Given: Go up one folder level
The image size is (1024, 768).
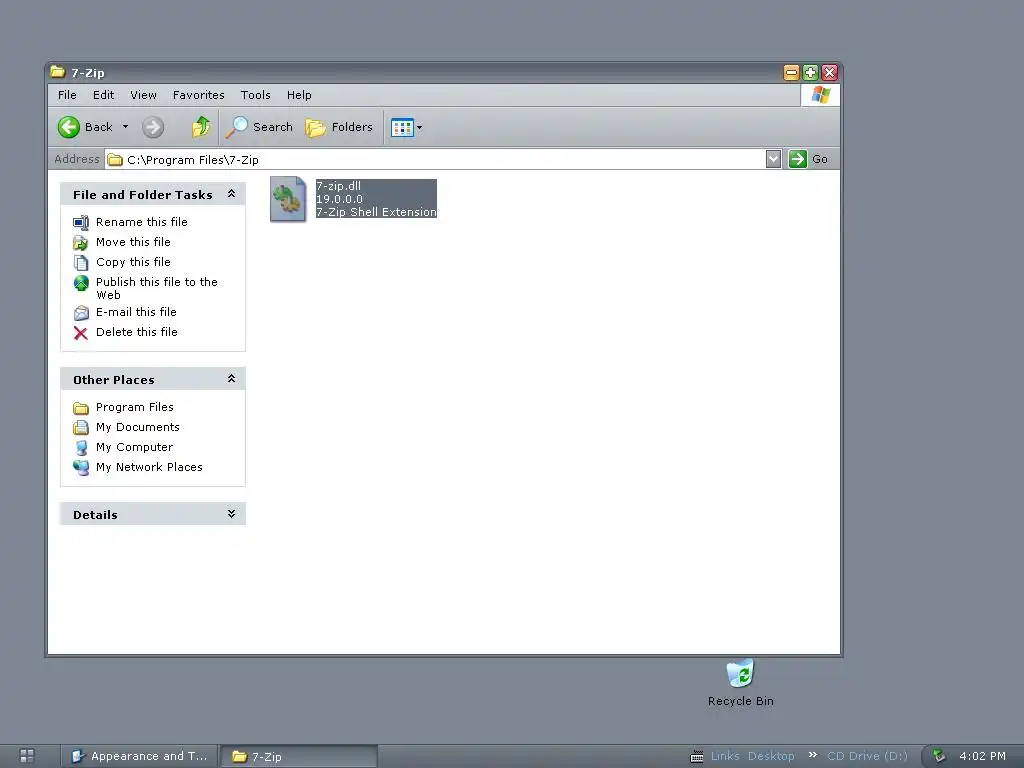Looking at the screenshot, I should 200,127.
